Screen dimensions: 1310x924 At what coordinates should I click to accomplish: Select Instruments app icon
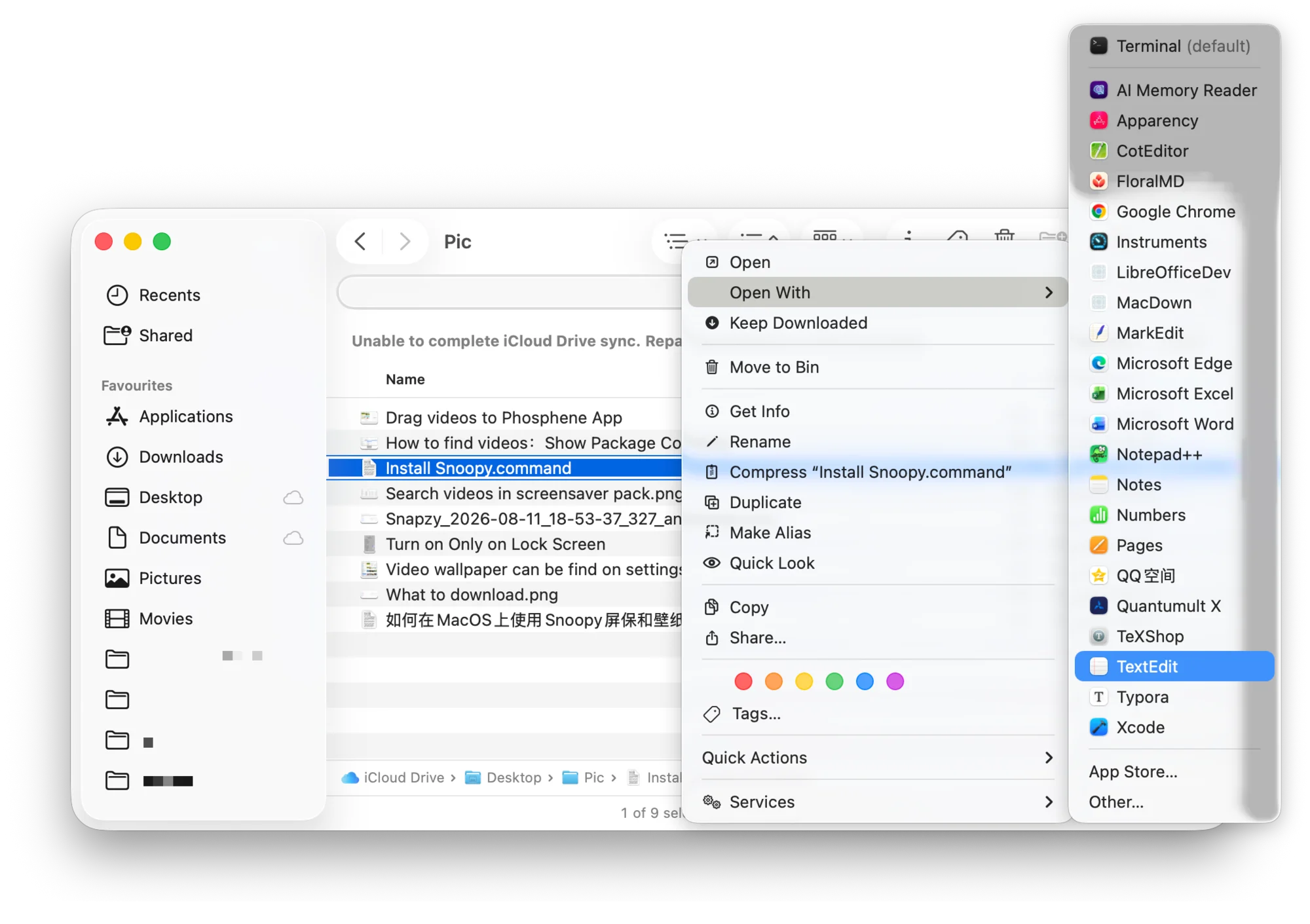(1098, 242)
